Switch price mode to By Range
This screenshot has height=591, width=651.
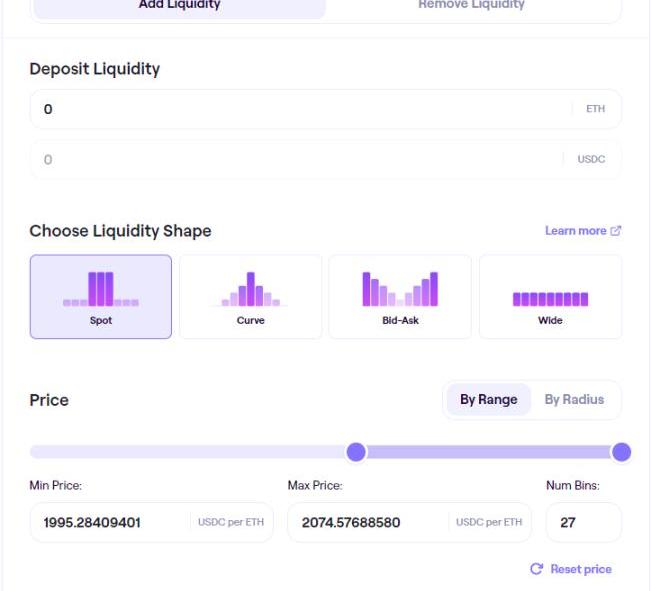click(x=488, y=400)
